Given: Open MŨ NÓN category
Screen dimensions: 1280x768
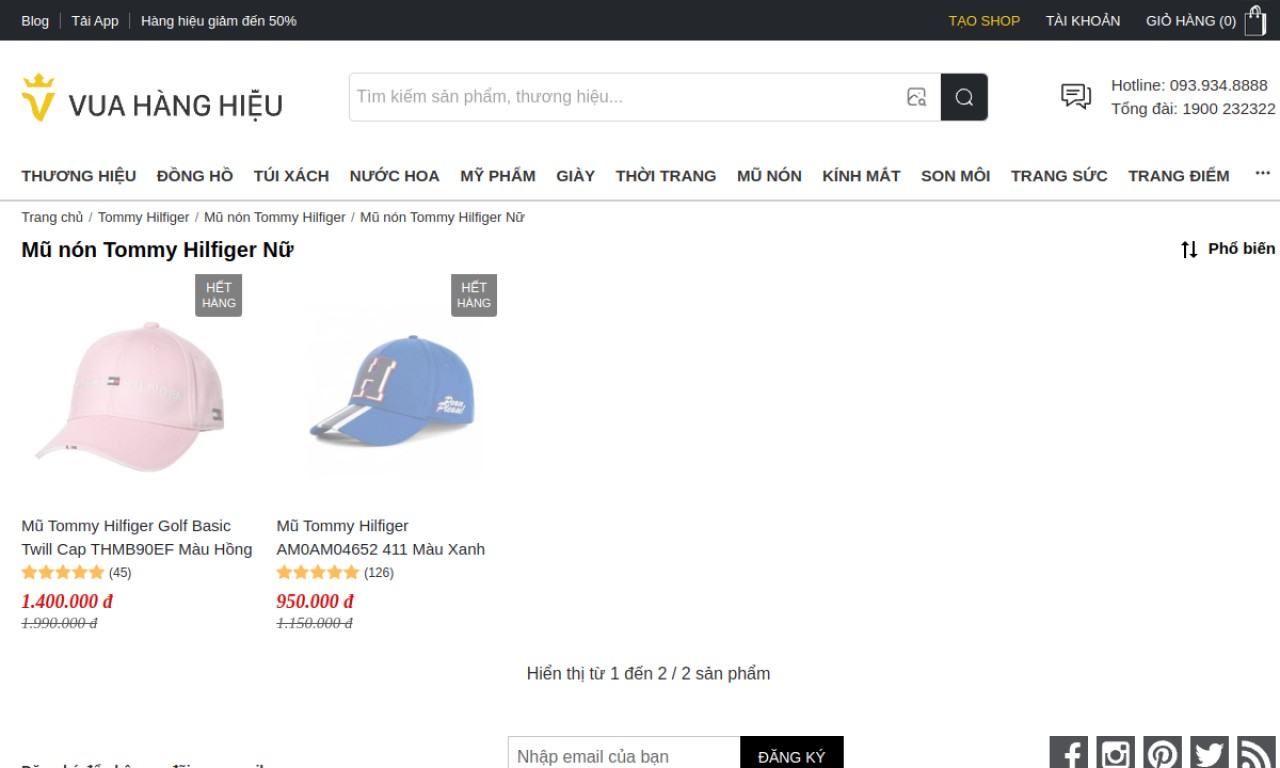Looking at the screenshot, I should click(769, 176).
